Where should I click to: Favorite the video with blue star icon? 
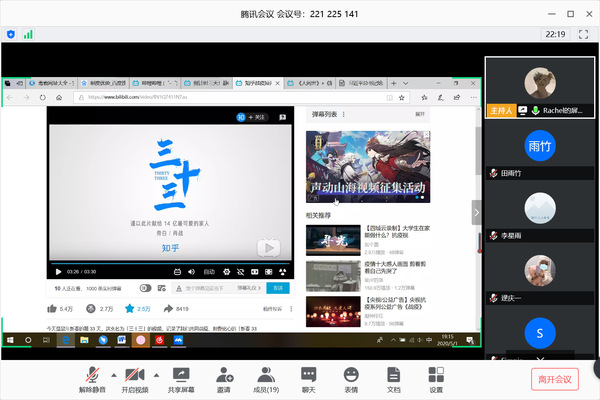[x=130, y=309]
